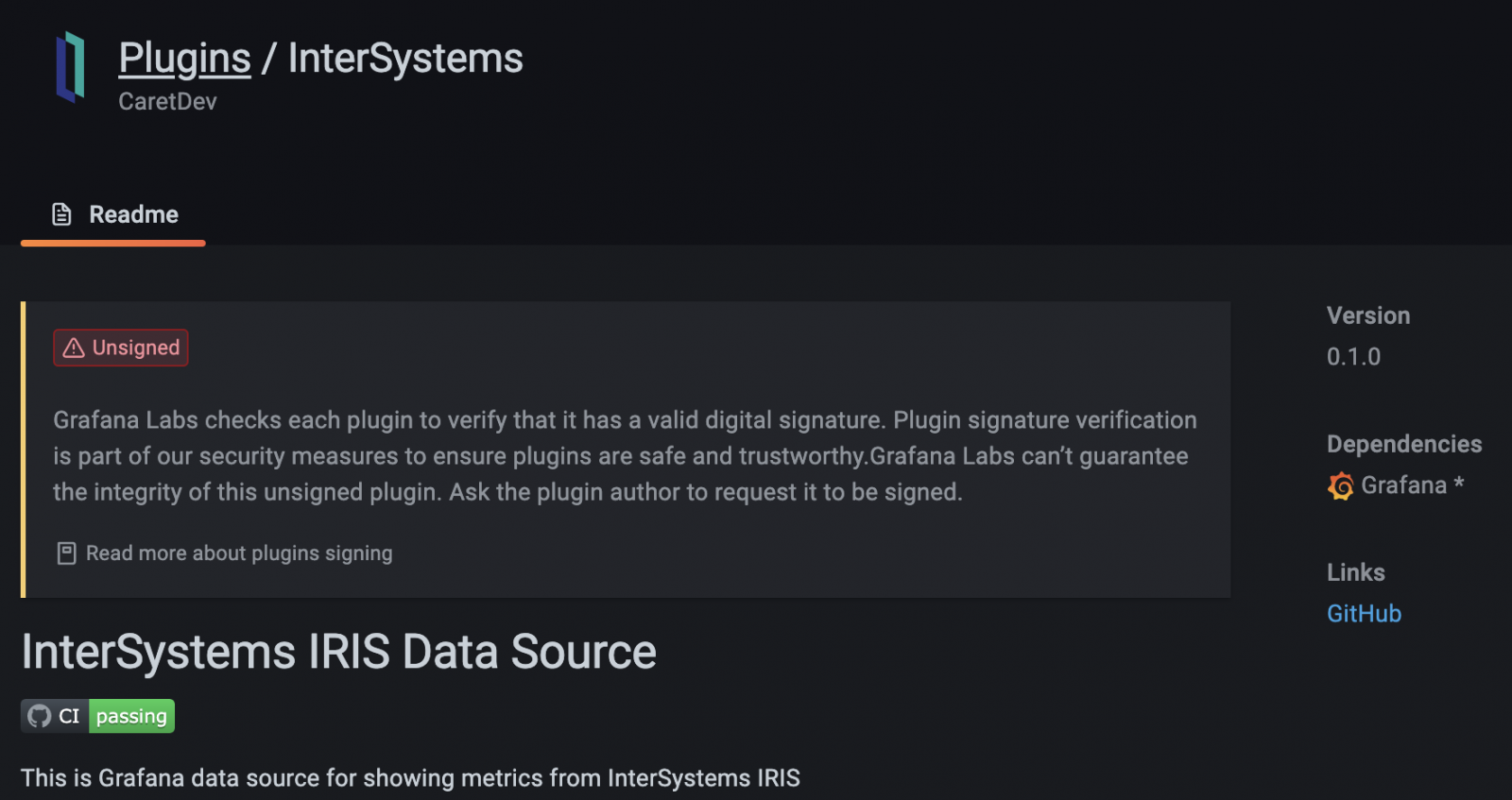Select the 0.1.0 version number

click(x=1353, y=357)
